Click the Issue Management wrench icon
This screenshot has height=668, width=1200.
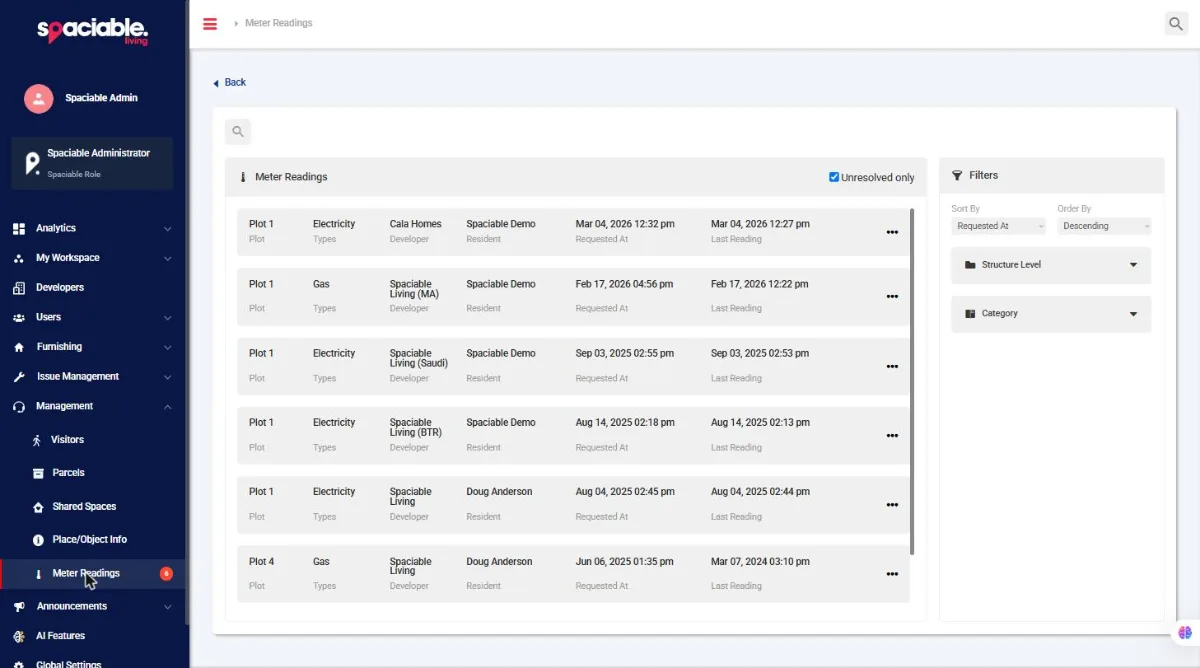click(19, 377)
